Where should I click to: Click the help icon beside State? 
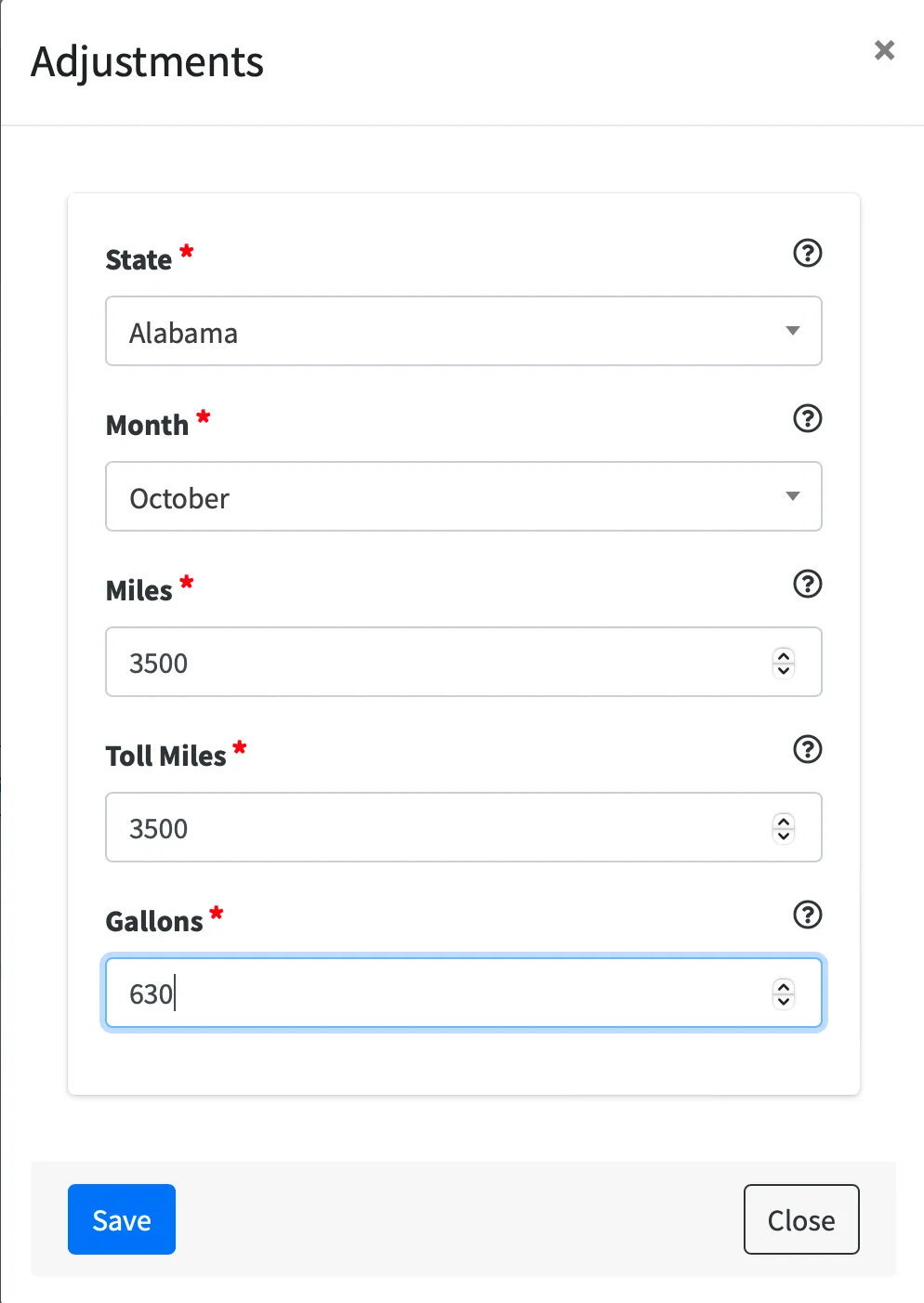pos(807,253)
